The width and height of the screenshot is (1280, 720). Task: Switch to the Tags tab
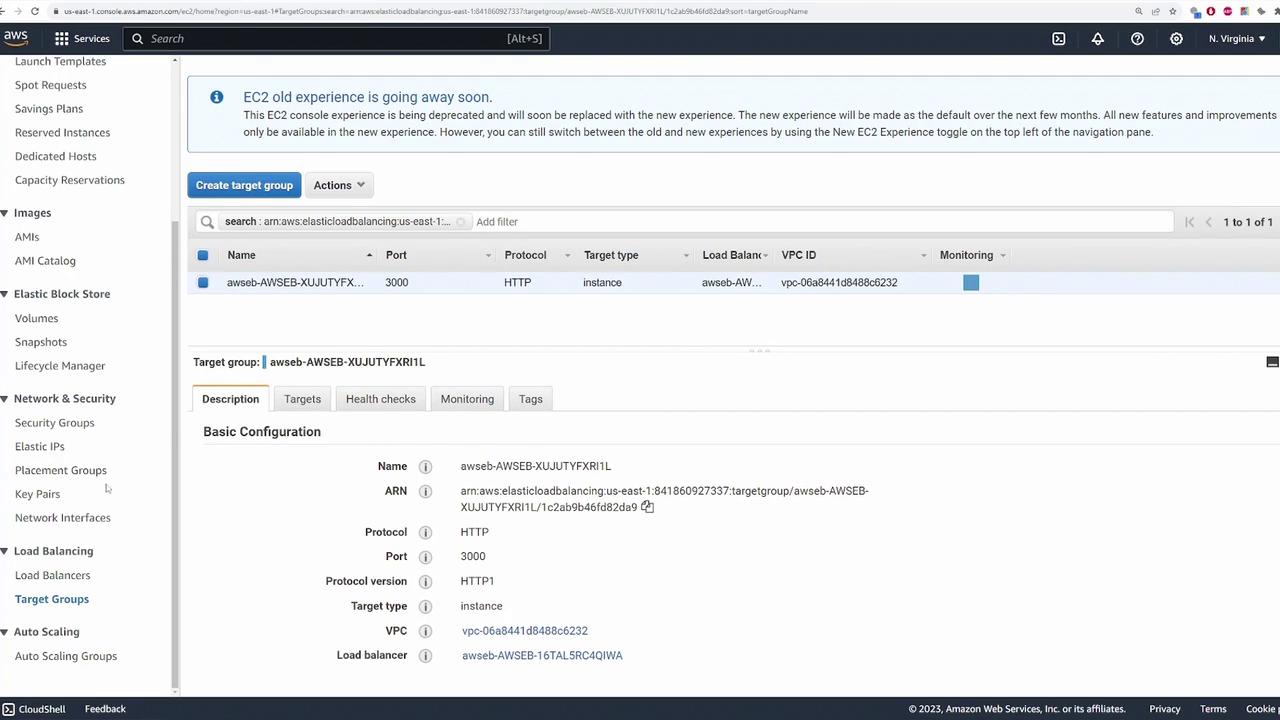click(531, 399)
